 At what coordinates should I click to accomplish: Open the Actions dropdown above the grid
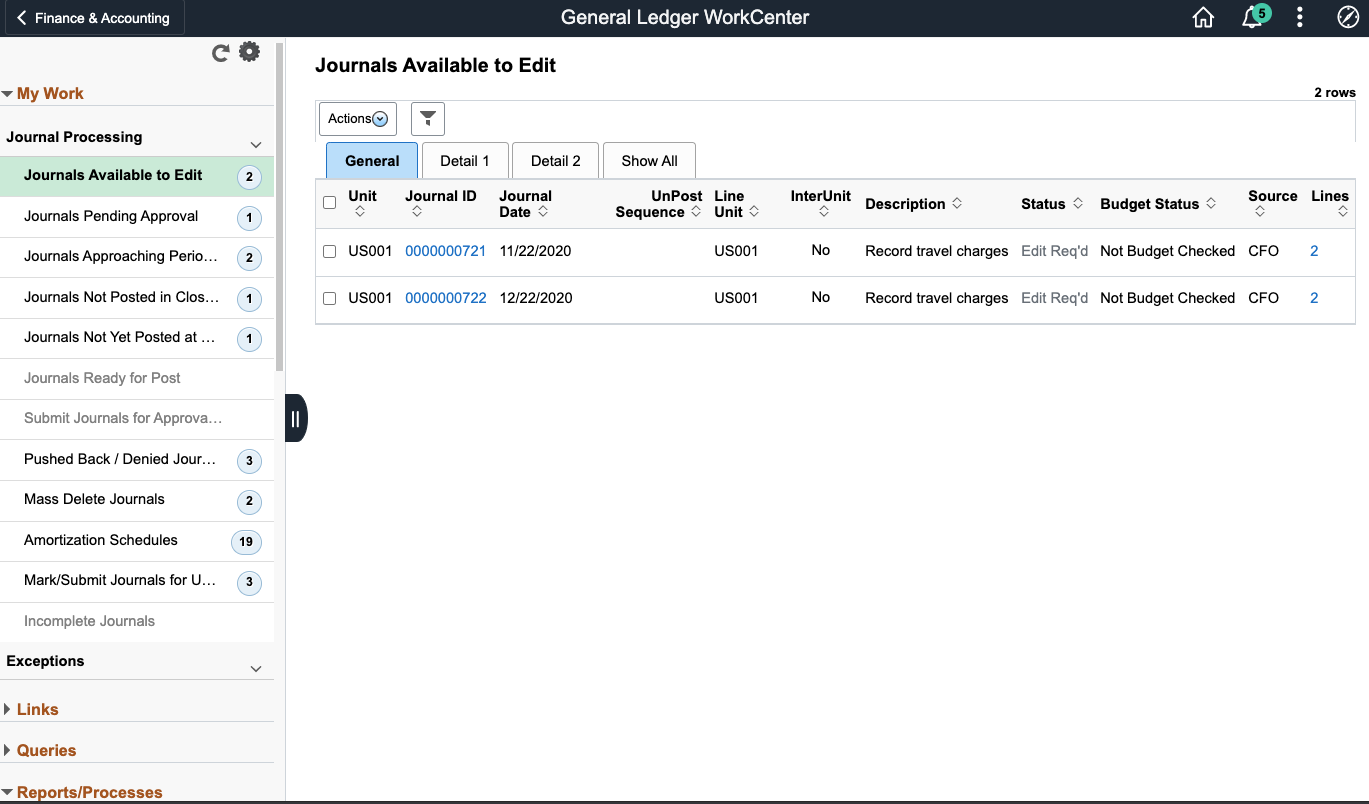point(356,118)
